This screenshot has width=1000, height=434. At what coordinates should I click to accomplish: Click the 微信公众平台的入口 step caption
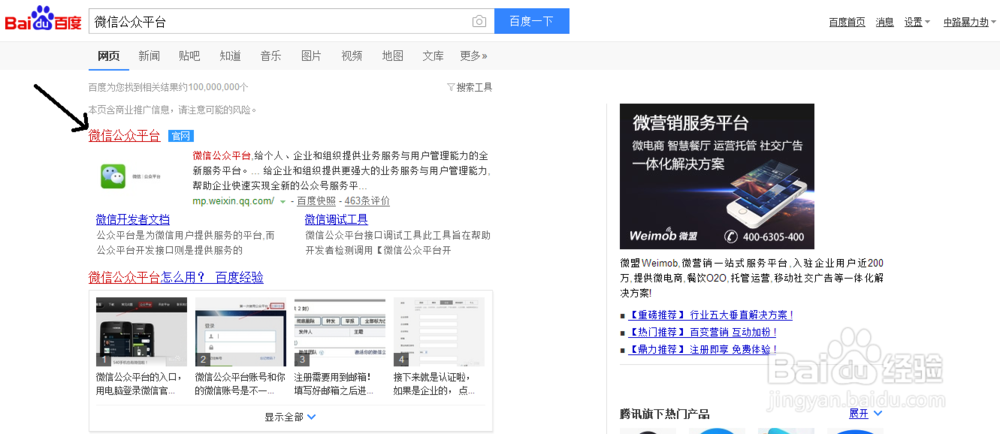click(x=140, y=383)
